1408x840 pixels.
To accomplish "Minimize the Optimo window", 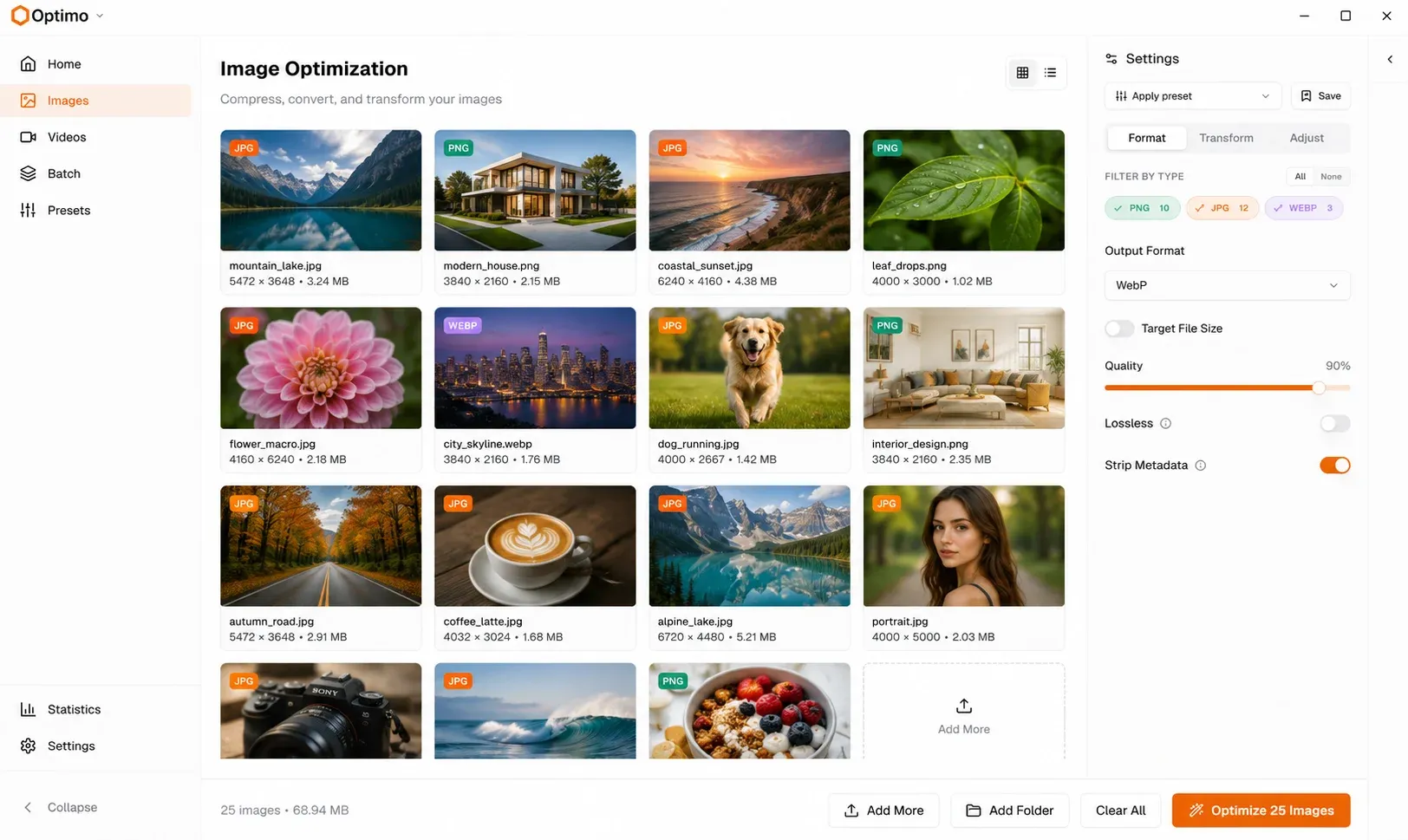I will [1304, 16].
